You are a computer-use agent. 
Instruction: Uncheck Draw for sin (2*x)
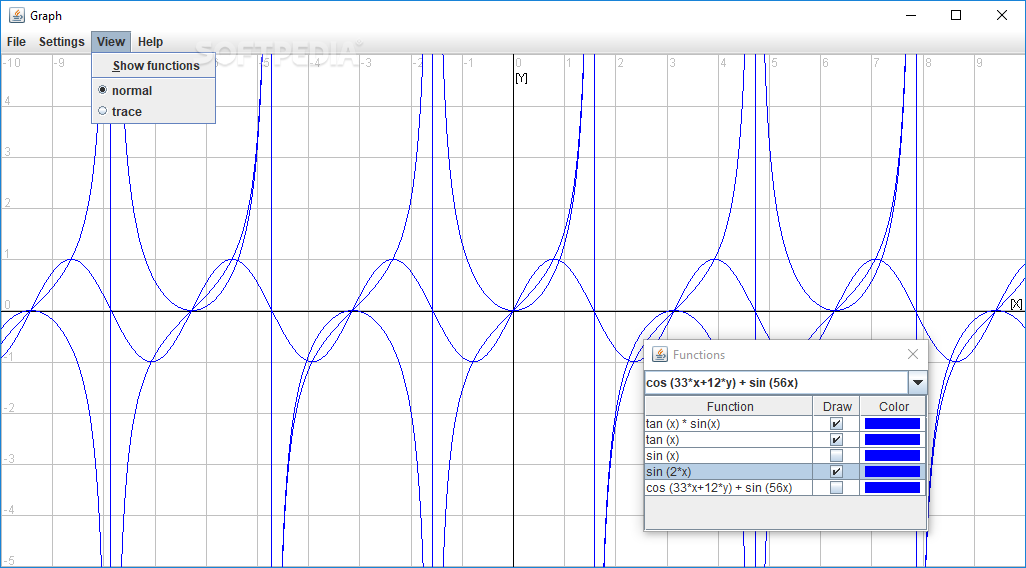click(836, 472)
